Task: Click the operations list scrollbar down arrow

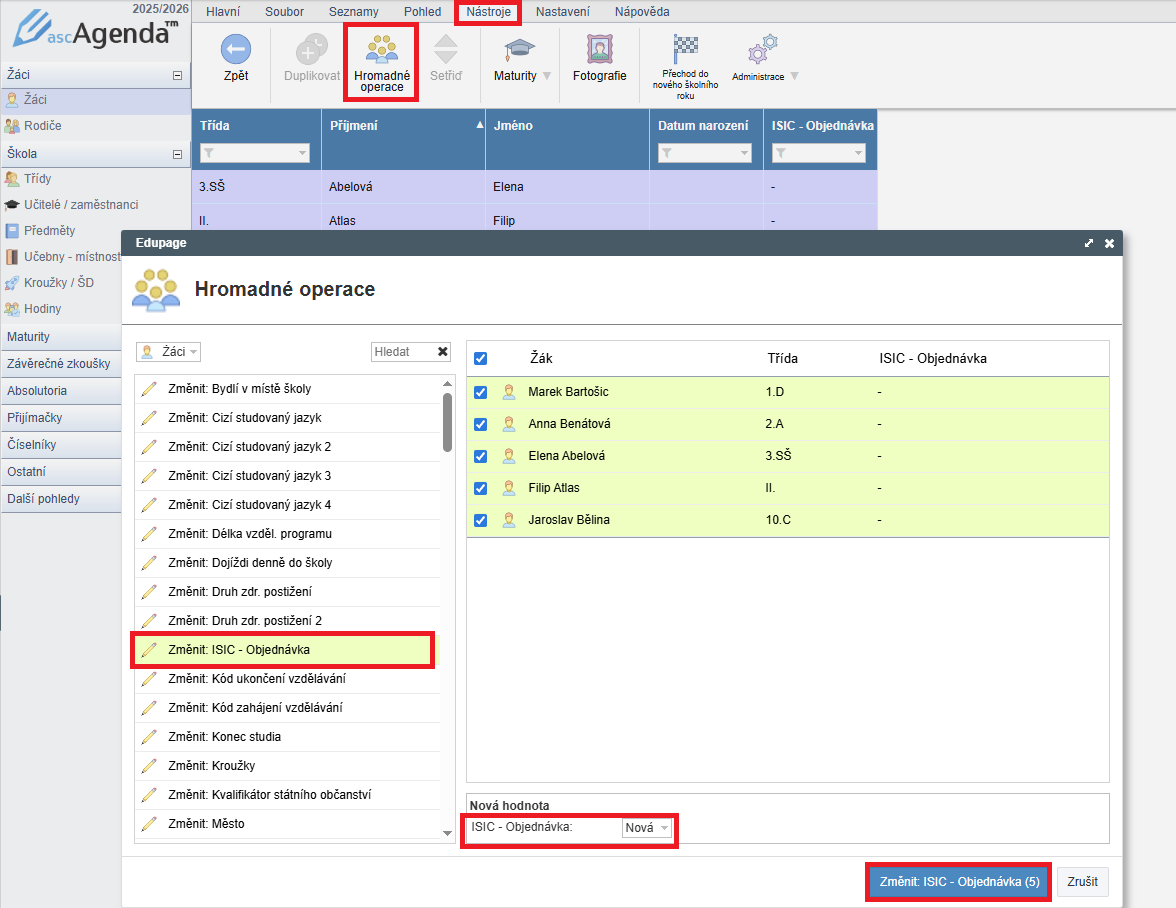Action: pyautogui.click(x=447, y=832)
